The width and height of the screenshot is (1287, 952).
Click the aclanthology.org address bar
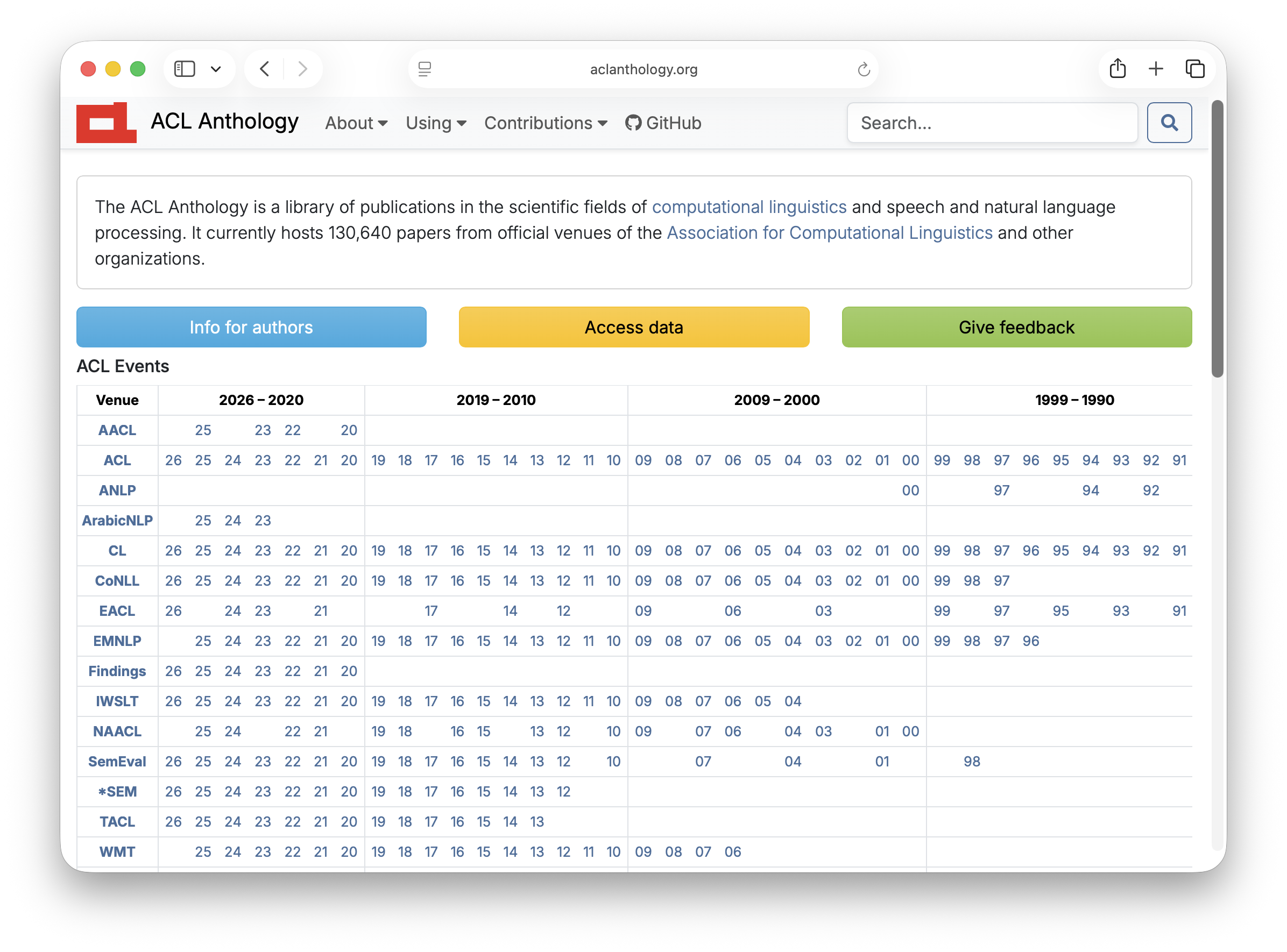click(643, 69)
